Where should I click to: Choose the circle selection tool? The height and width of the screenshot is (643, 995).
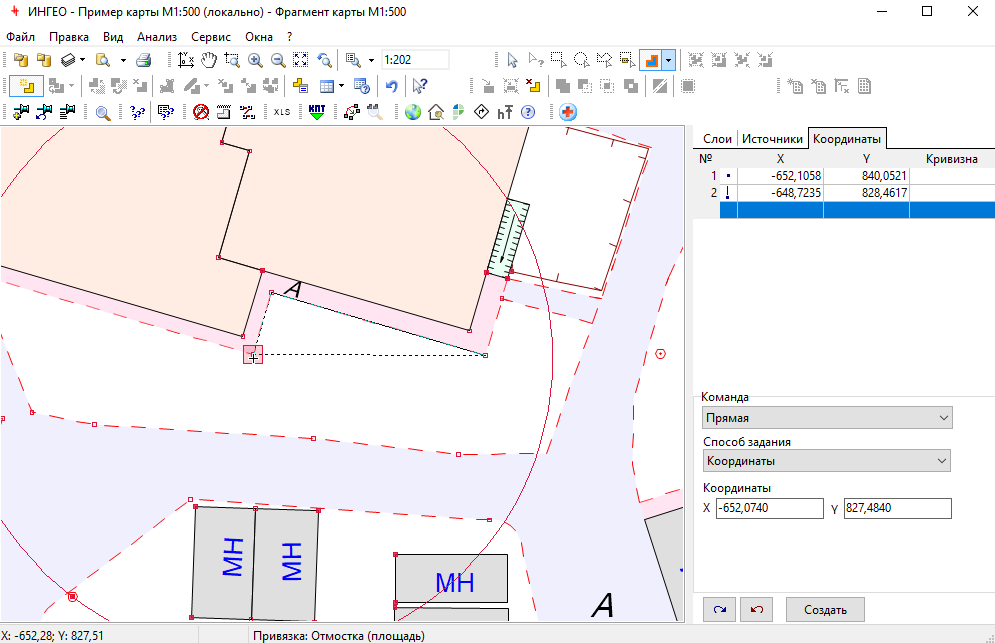(581, 60)
